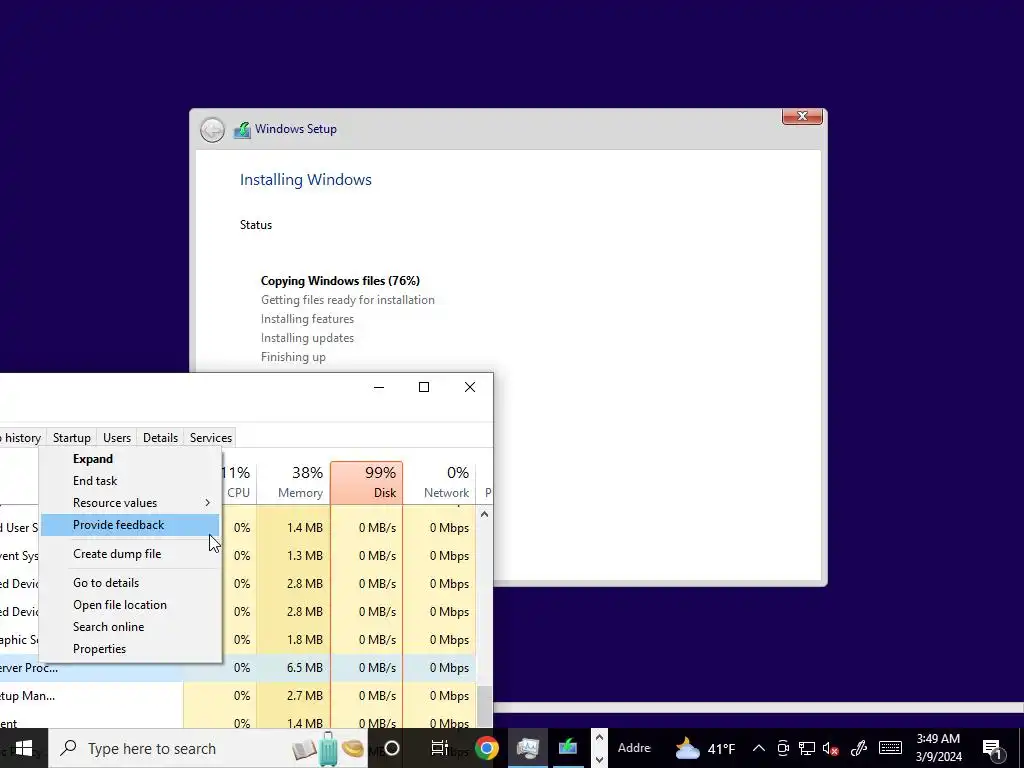Open the Resource values submenu

130,503
